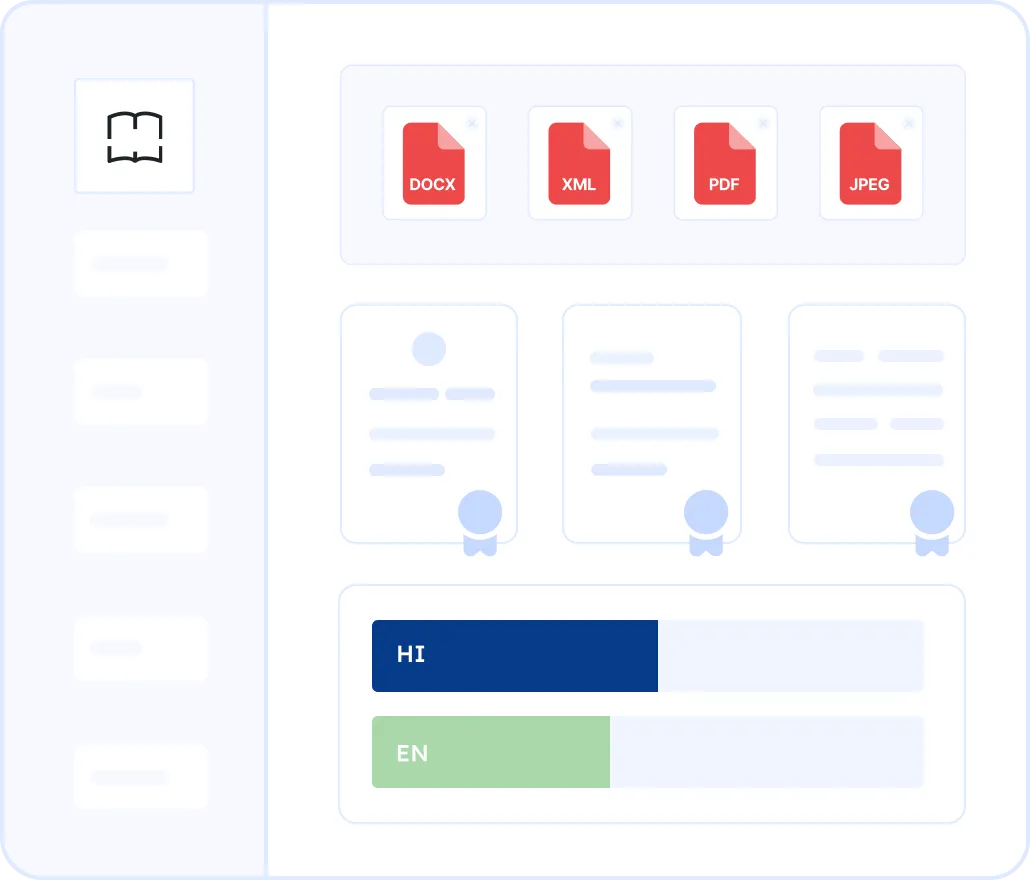Select the bottom-most sidebar menu item
The width and height of the screenshot is (1030, 880).
point(141,777)
